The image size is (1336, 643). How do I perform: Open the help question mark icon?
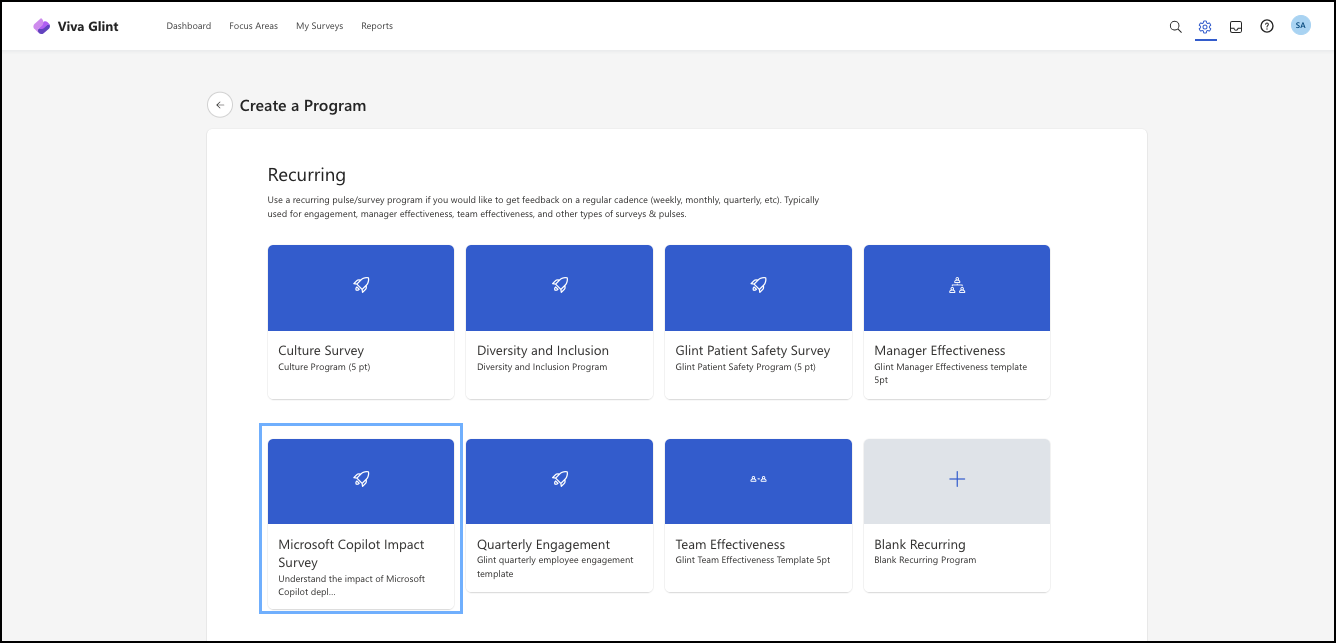[1267, 26]
